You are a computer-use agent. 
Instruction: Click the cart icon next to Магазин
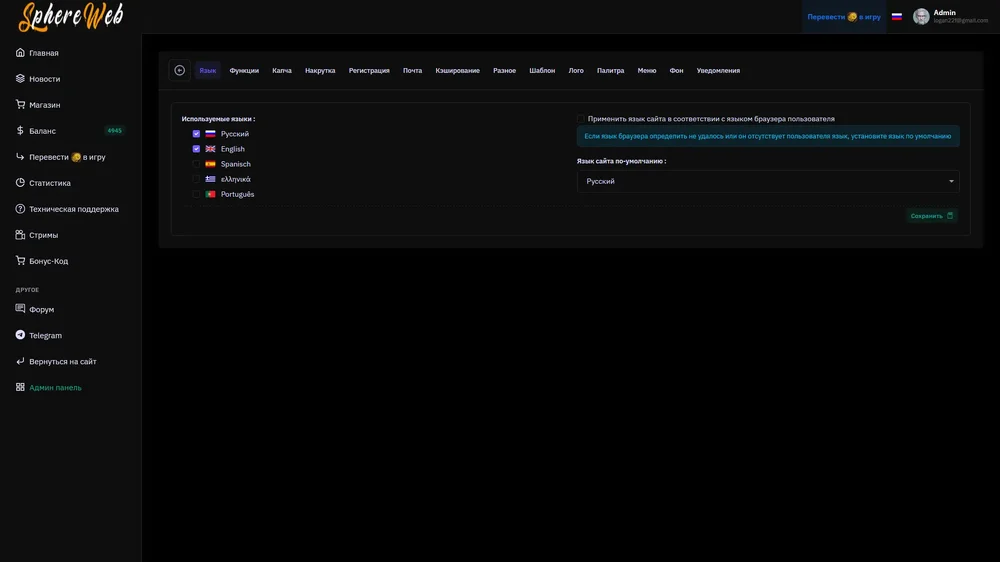(20, 105)
